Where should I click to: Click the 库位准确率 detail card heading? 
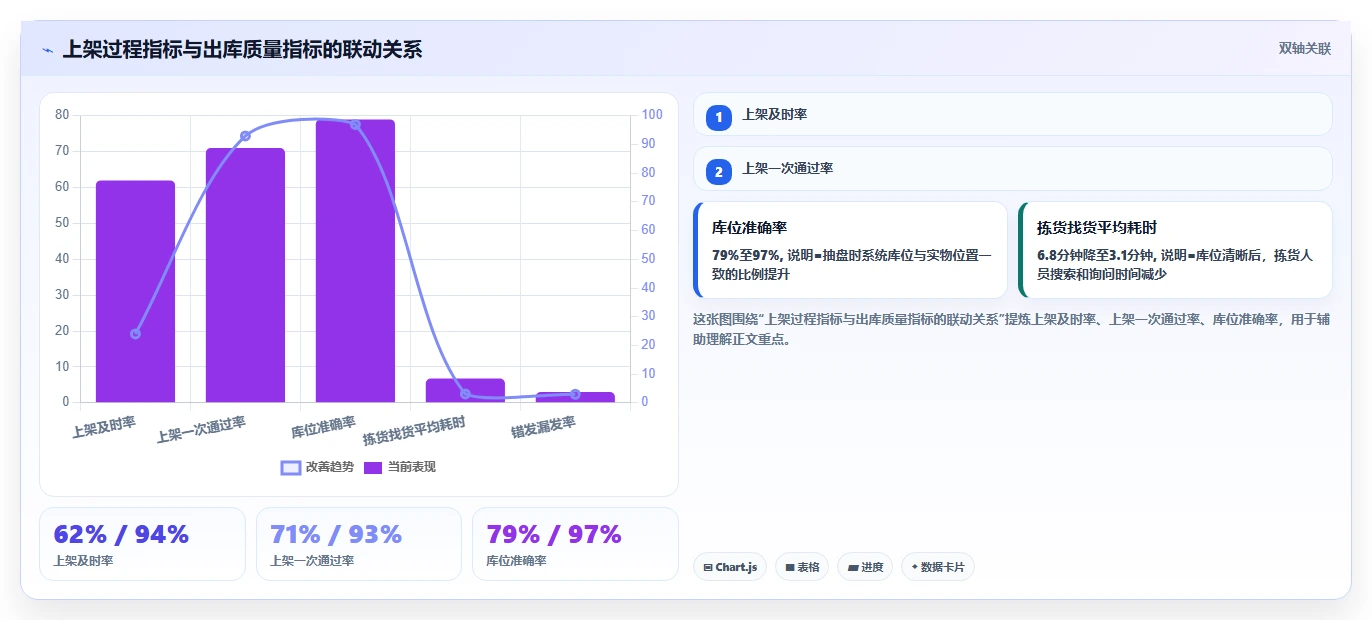749,228
